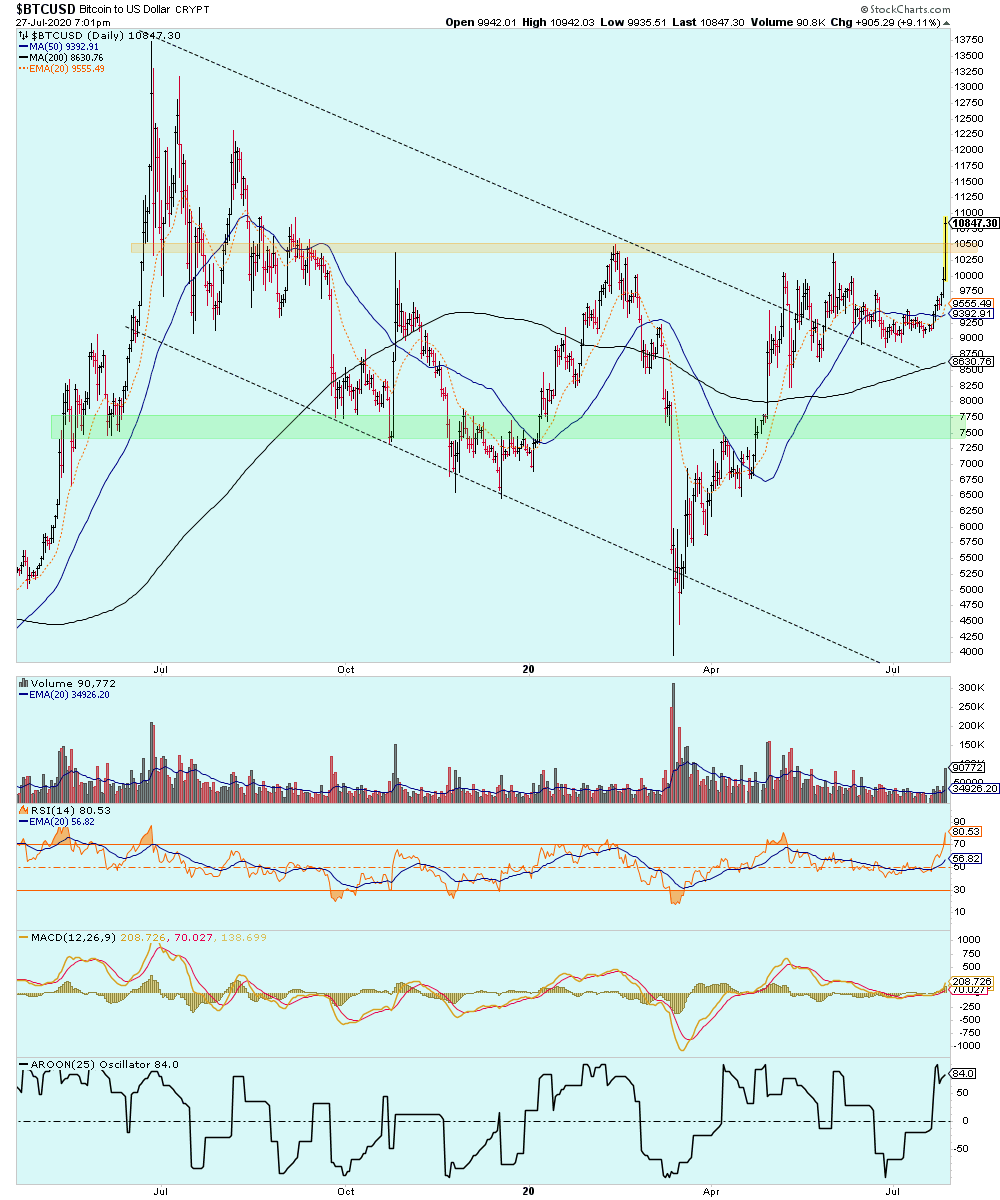Click the 10250 price axis label

[970, 259]
